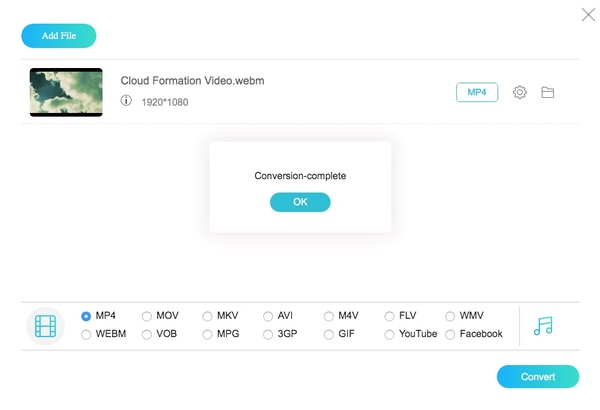The height and width of the screenshot is (410, 600).
Task: Select the MOV format option
Action: tap(147, 316)
